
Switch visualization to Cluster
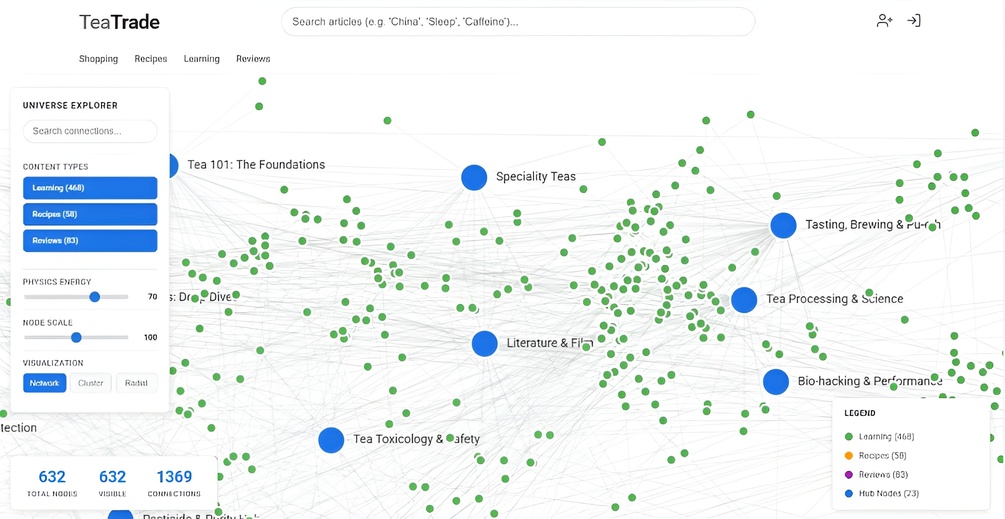(91, 383)
